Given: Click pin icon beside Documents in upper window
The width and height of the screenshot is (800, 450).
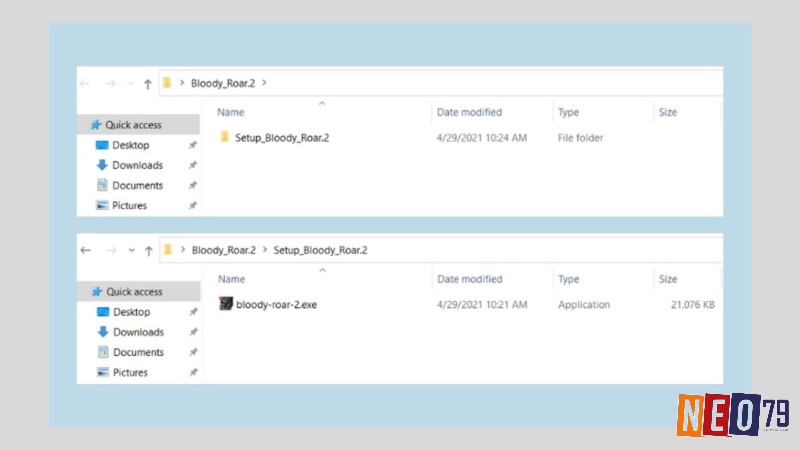Looking at the screenshot, I should (192, 185).
